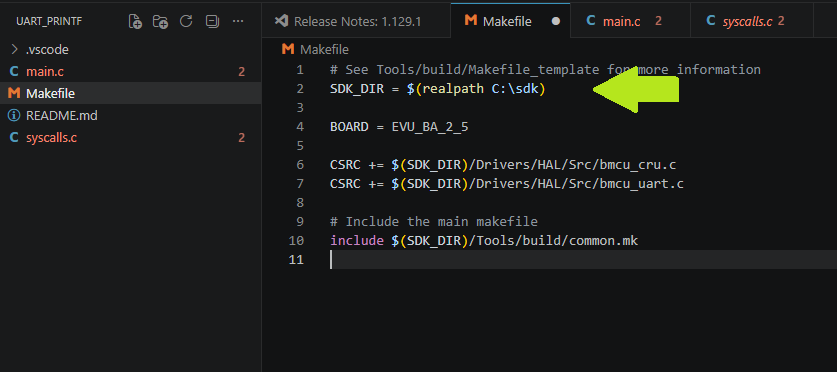Click the line containing bmcu_uart.c
This screenshot has width=837, height=372.
507,184
